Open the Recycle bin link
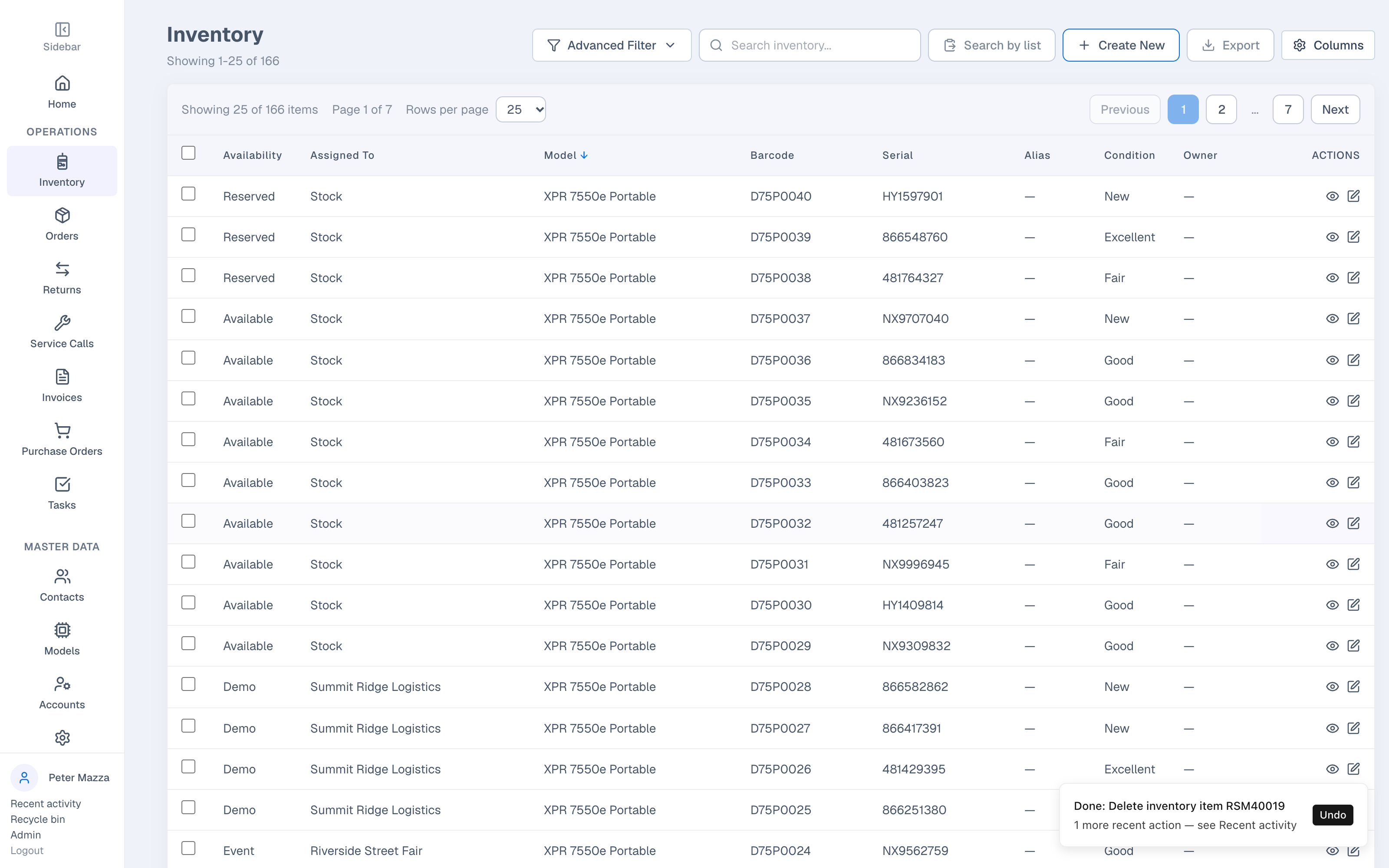The width and height of the screenshot is (1389, 868). tap(37, 819)
